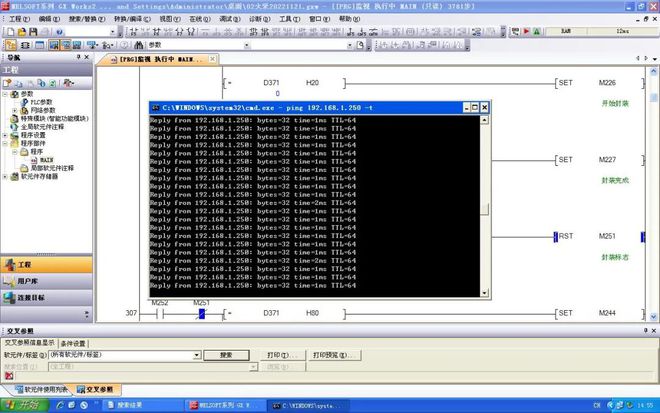This screenshot has width=660, height=413.
Task: Open the 调试 menu
Action: click(230, 19)
